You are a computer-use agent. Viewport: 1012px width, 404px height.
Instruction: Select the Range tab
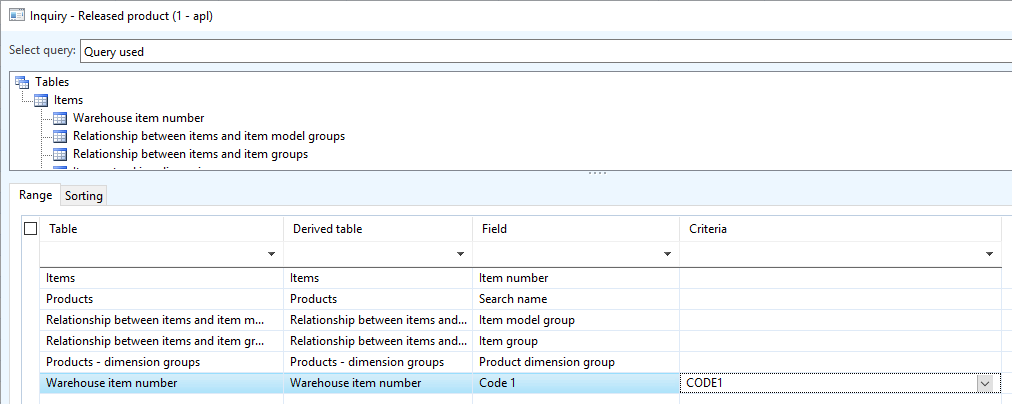tap(35, 195)
